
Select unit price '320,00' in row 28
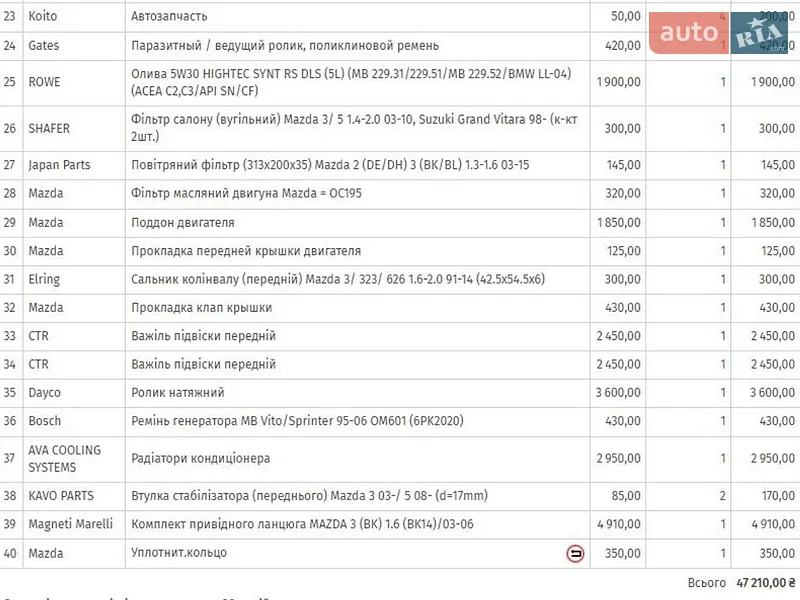[623, 193]
